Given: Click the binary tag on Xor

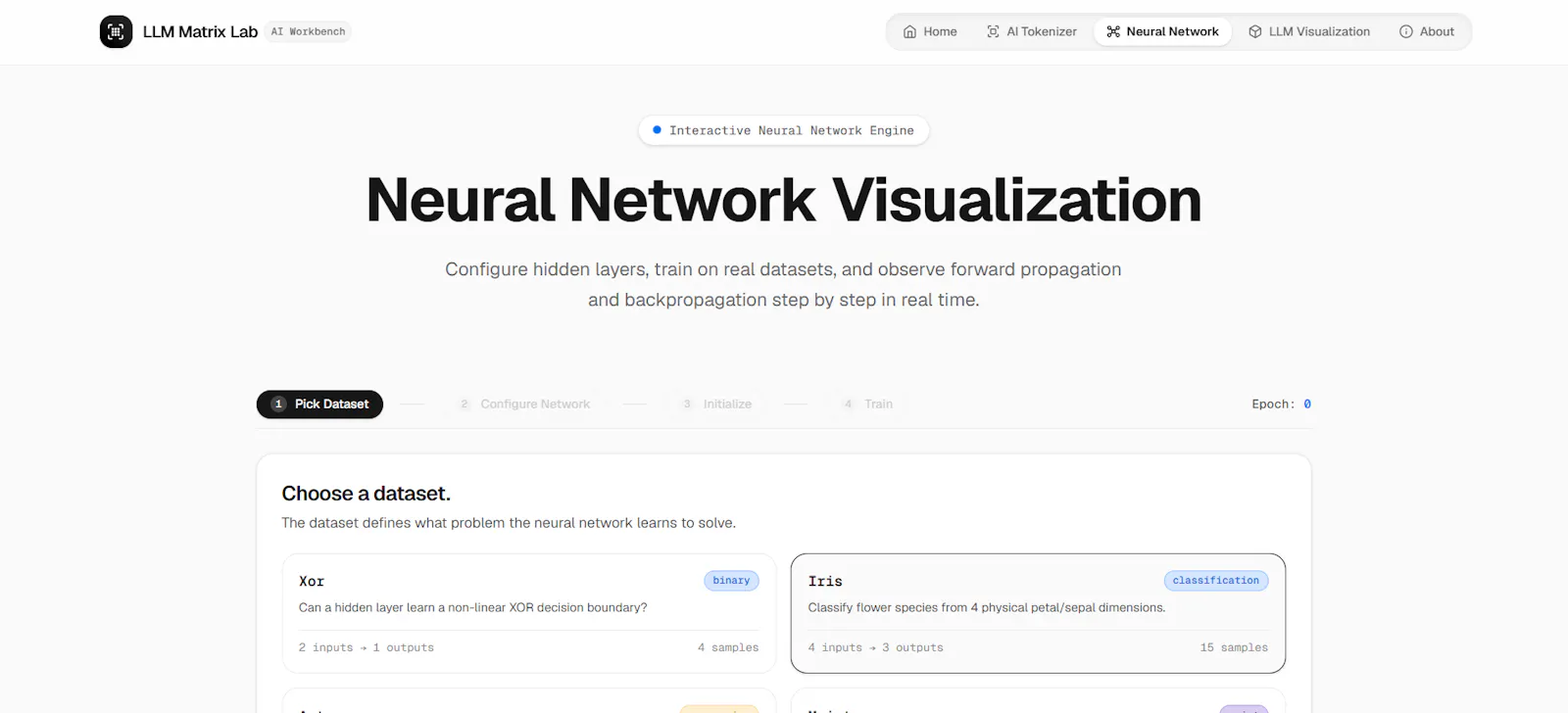Looking at the screenshot, I should [x=731, y=581].
